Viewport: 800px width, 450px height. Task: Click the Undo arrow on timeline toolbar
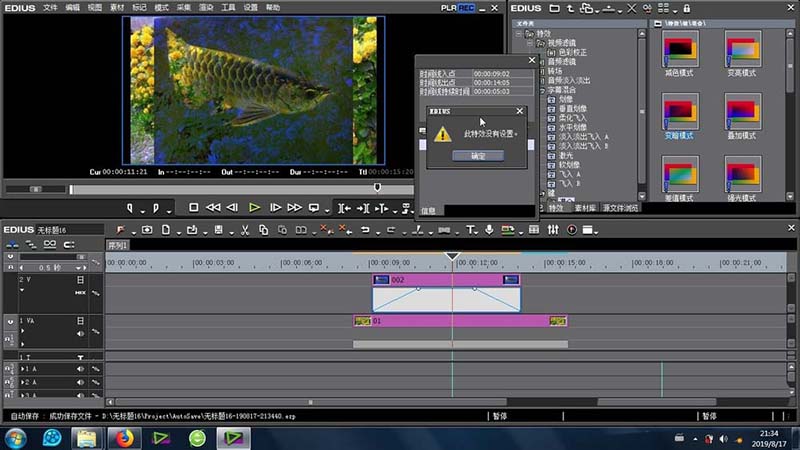(x=364, y=230)
